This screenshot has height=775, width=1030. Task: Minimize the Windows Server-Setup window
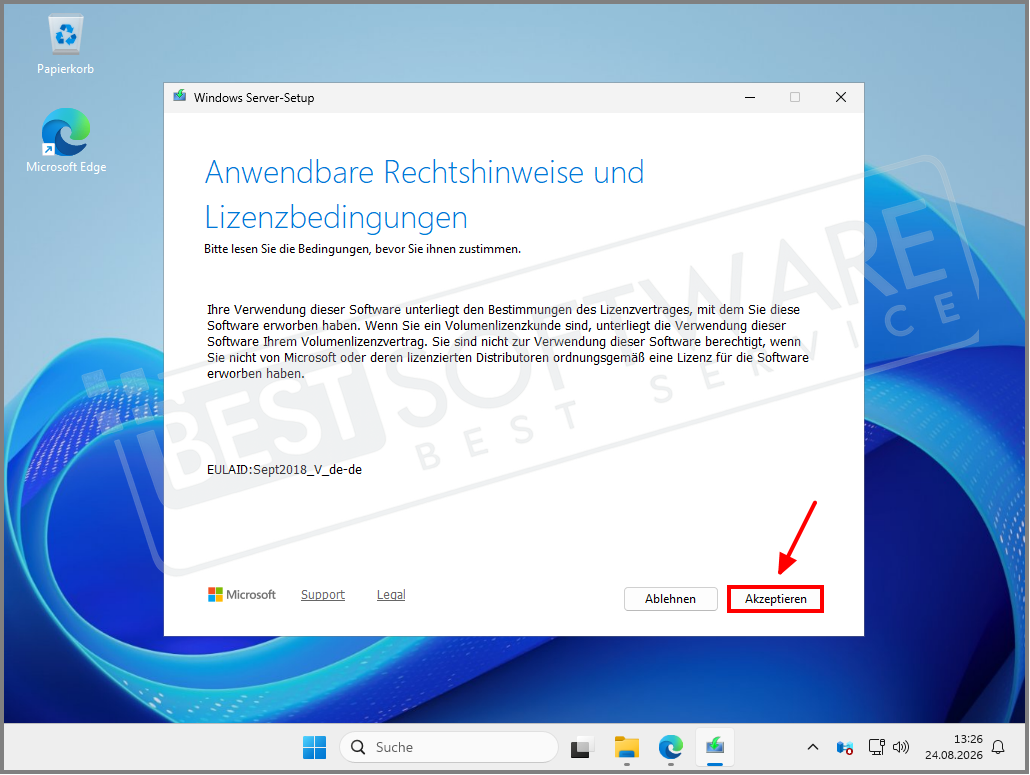pyautogui.click(x=750, y=97)
